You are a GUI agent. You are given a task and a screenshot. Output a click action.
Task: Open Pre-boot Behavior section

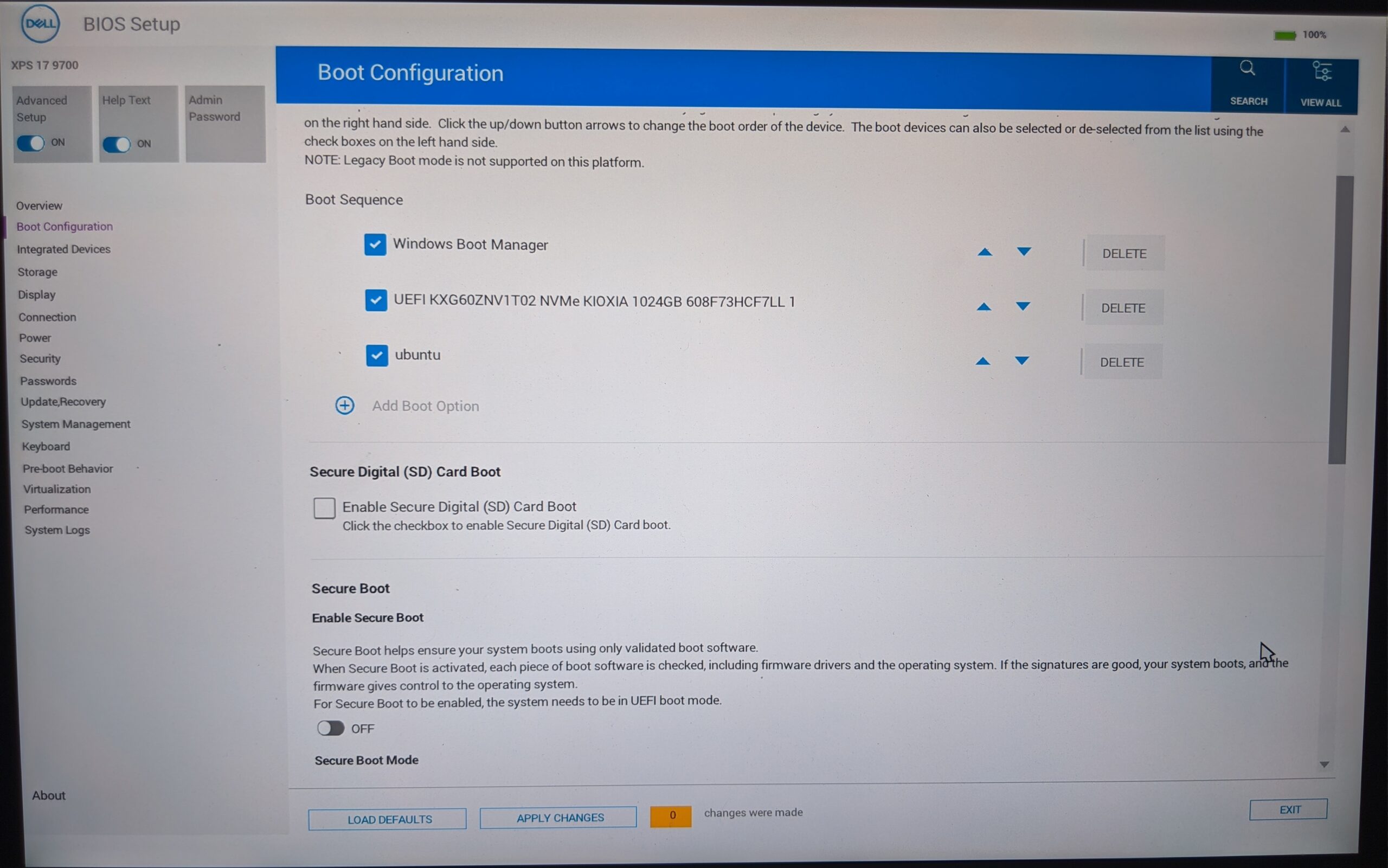point(68,468)
